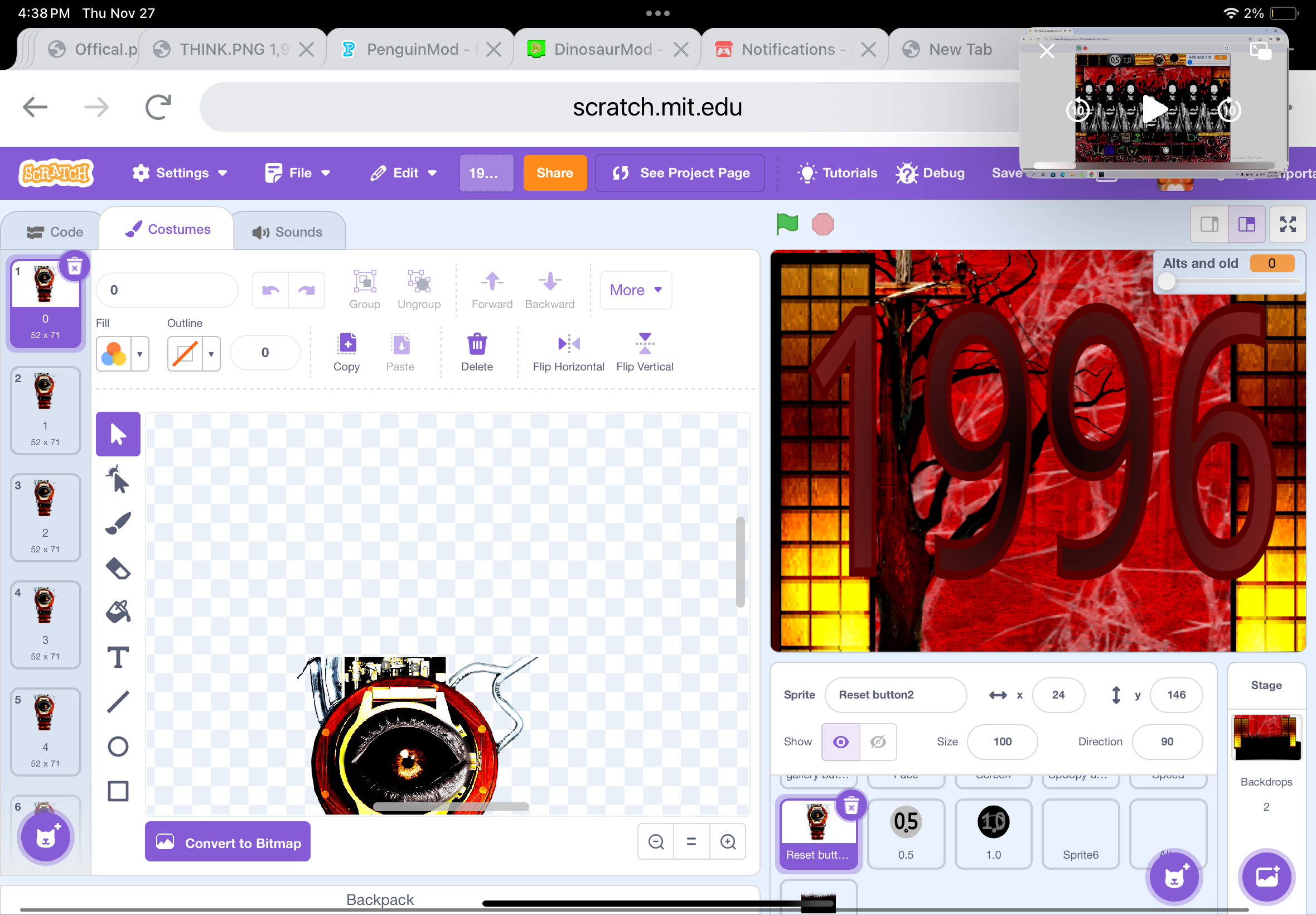This screenshot has width=1316, height=915.
Task: Click the Delete trash icon in toolbar
Action: click(477, 344)
